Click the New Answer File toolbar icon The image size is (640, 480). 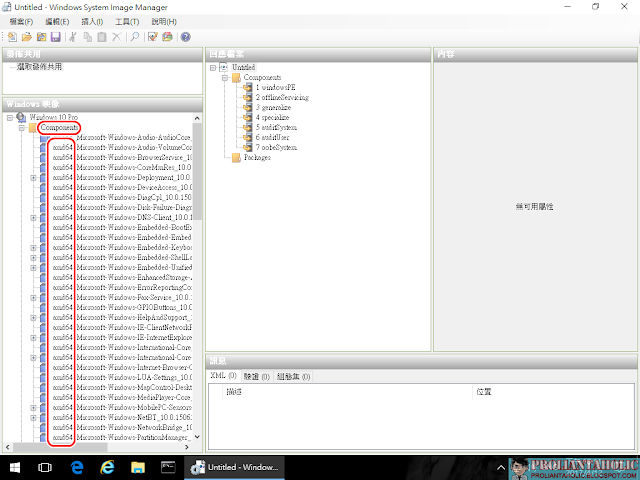(x=12, y=37)
